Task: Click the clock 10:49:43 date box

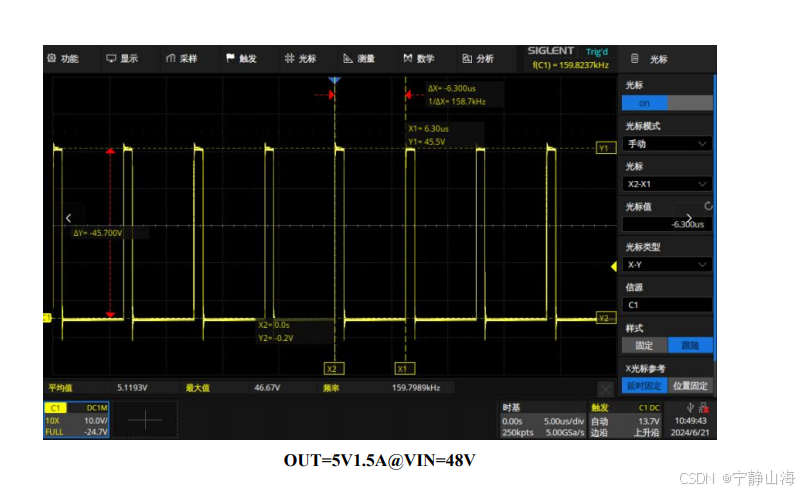Action: pyautogui.click(x=690, y=427)
